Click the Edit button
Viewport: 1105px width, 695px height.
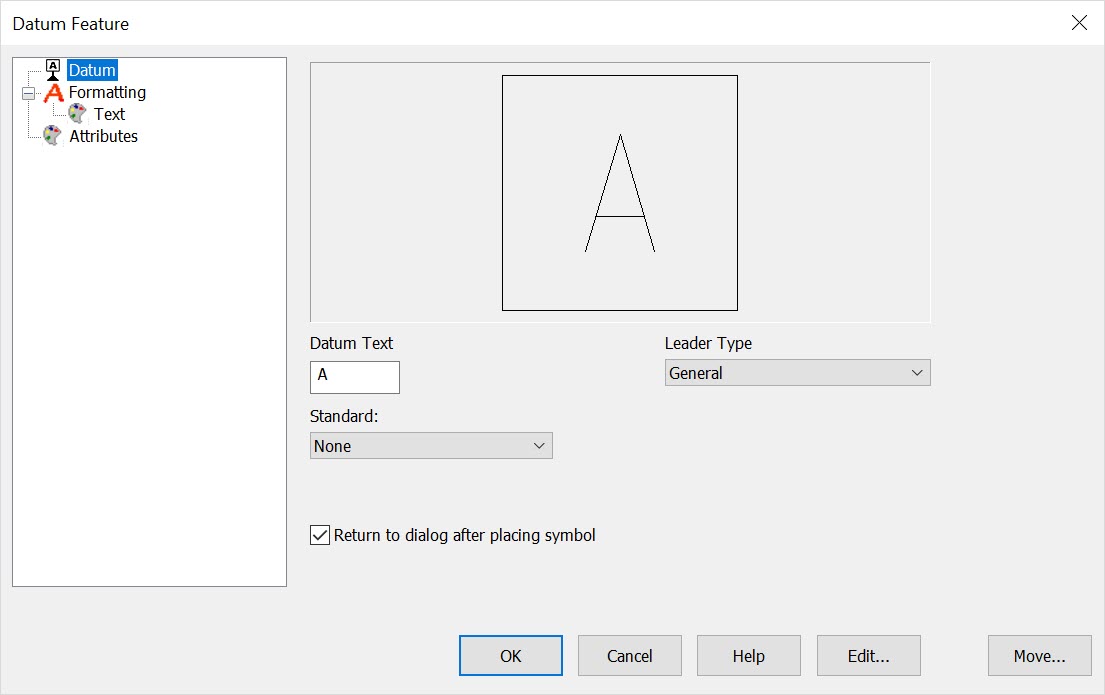click(868, 655)
